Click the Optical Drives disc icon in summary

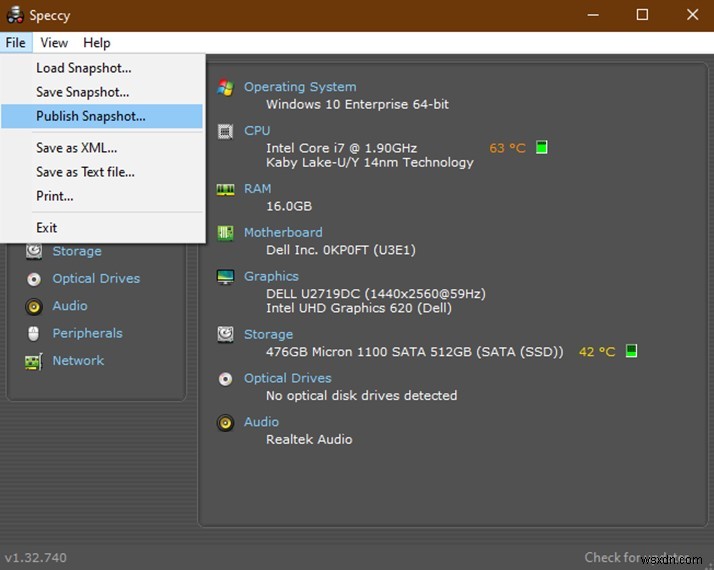tap(225, 379)
